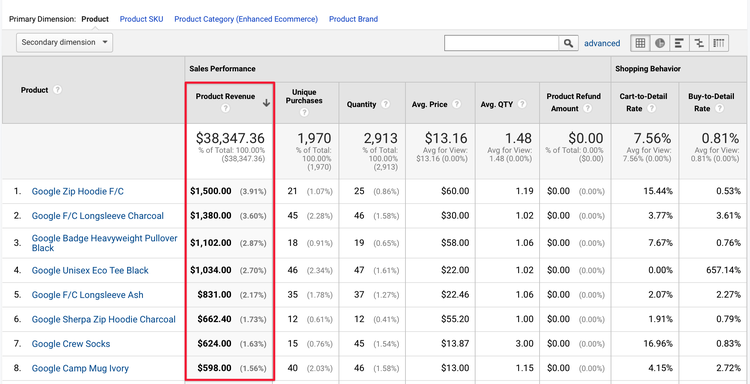750x384 pixels.
Task: Select Product Category (Enhanced Ecommerce) dimension
Action: click(246, 19)
